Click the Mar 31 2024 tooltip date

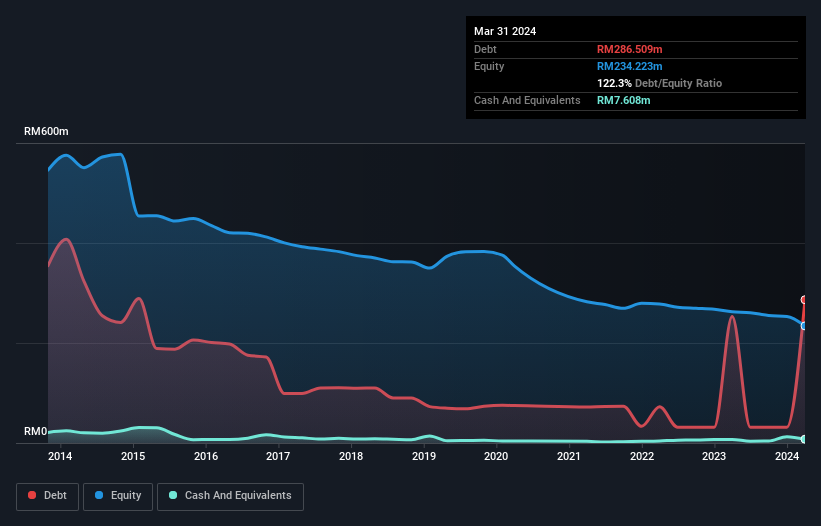pyautogui.click(x=505, y=31)
